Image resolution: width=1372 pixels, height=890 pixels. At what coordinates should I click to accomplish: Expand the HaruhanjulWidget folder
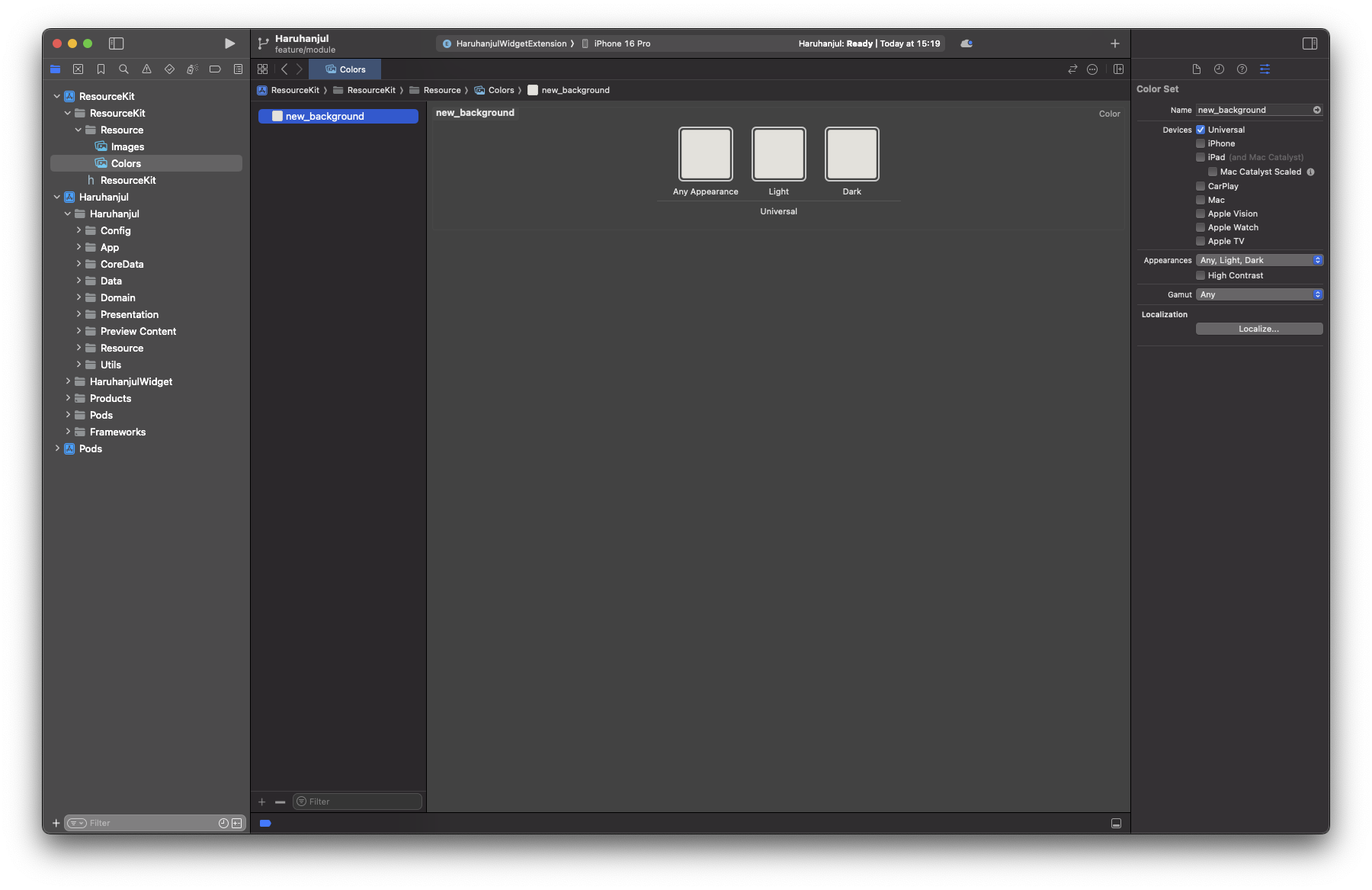coord(68,381)
